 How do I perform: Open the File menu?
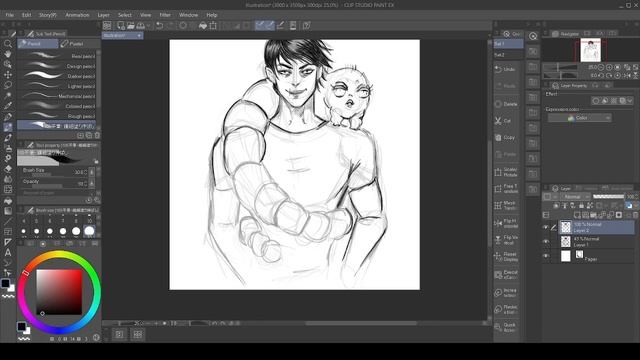pyautogui.click(x=9, y=15)
